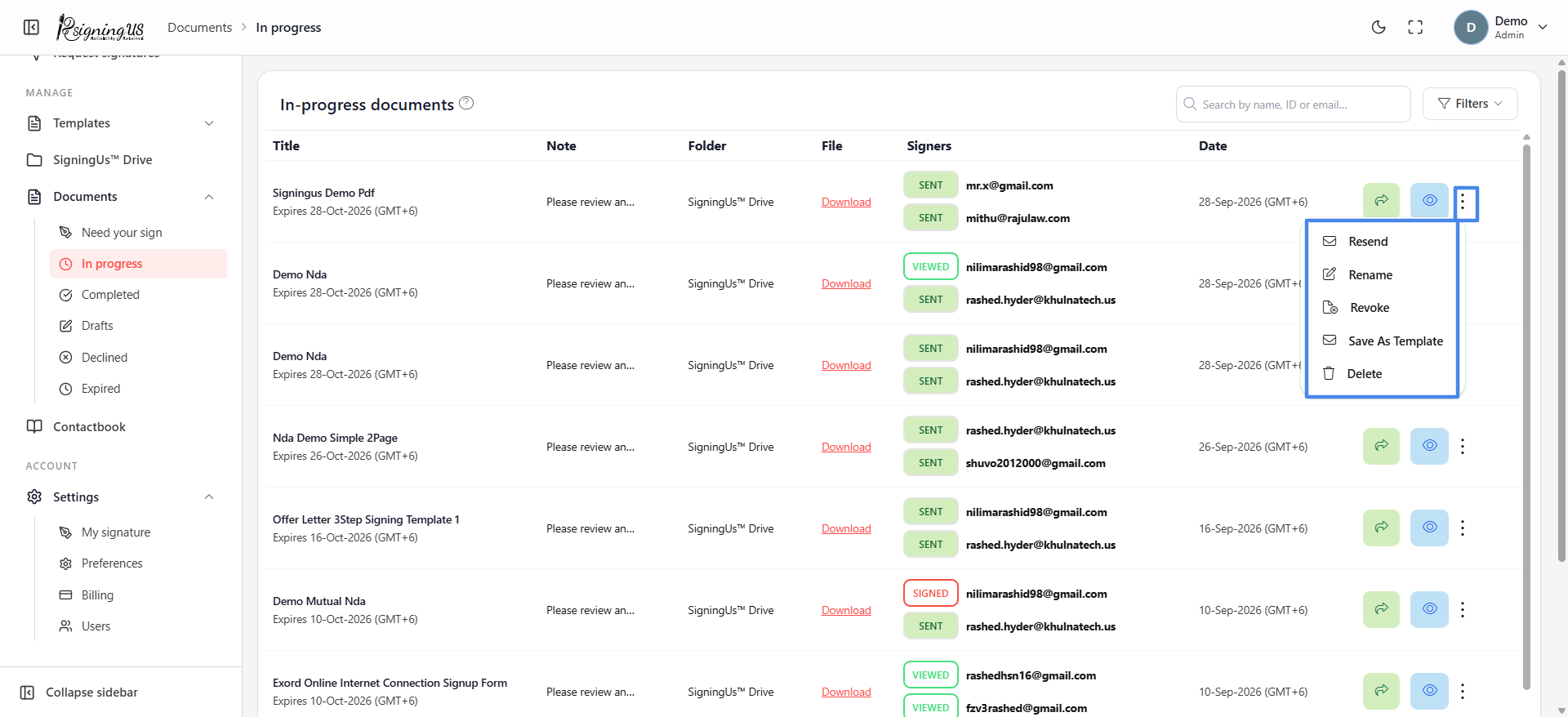Click the Title column header

click(286, 145)
